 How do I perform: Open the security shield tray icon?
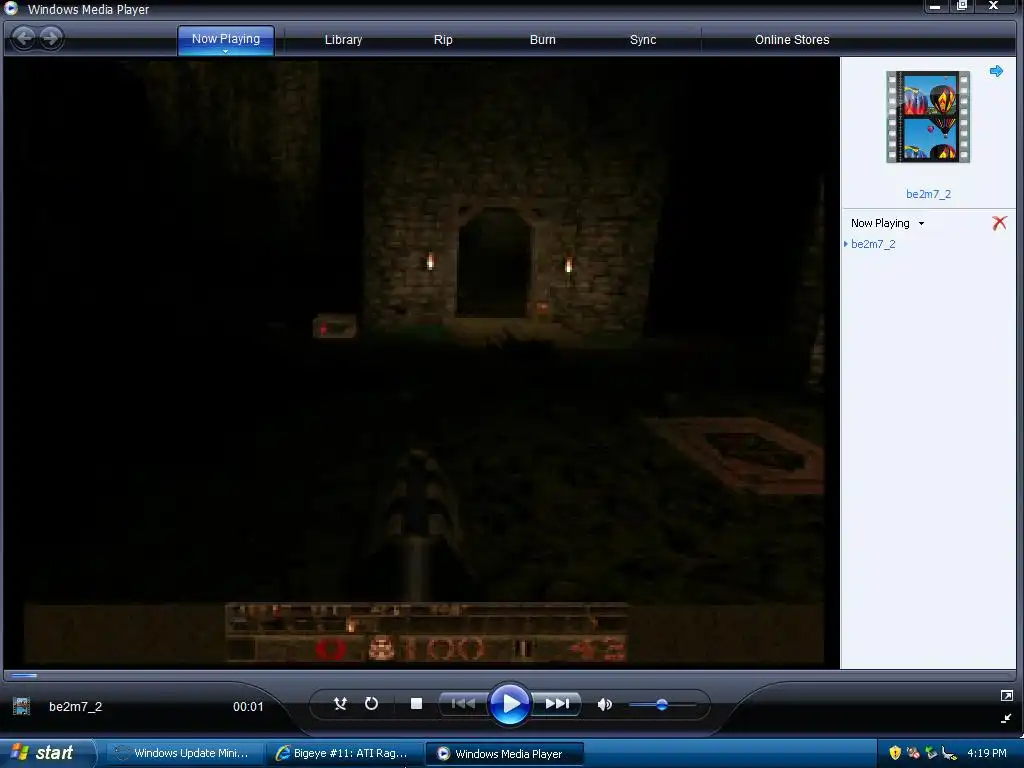[895, 753]
